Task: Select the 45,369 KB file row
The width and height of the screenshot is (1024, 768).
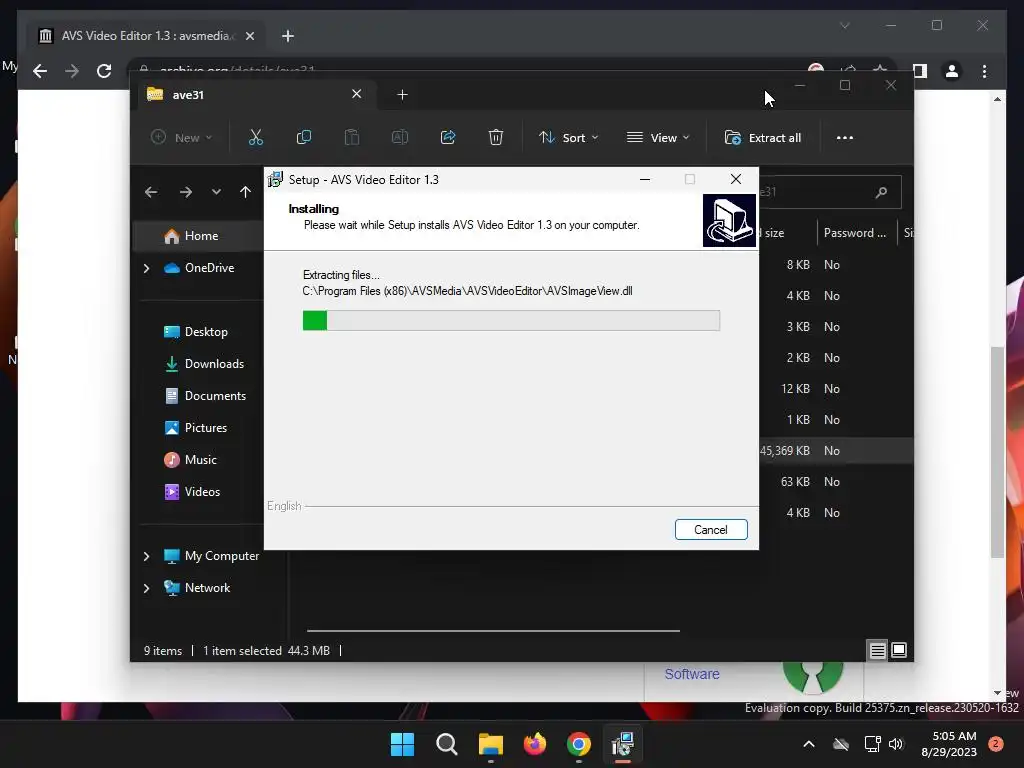Action: point(836,451)
